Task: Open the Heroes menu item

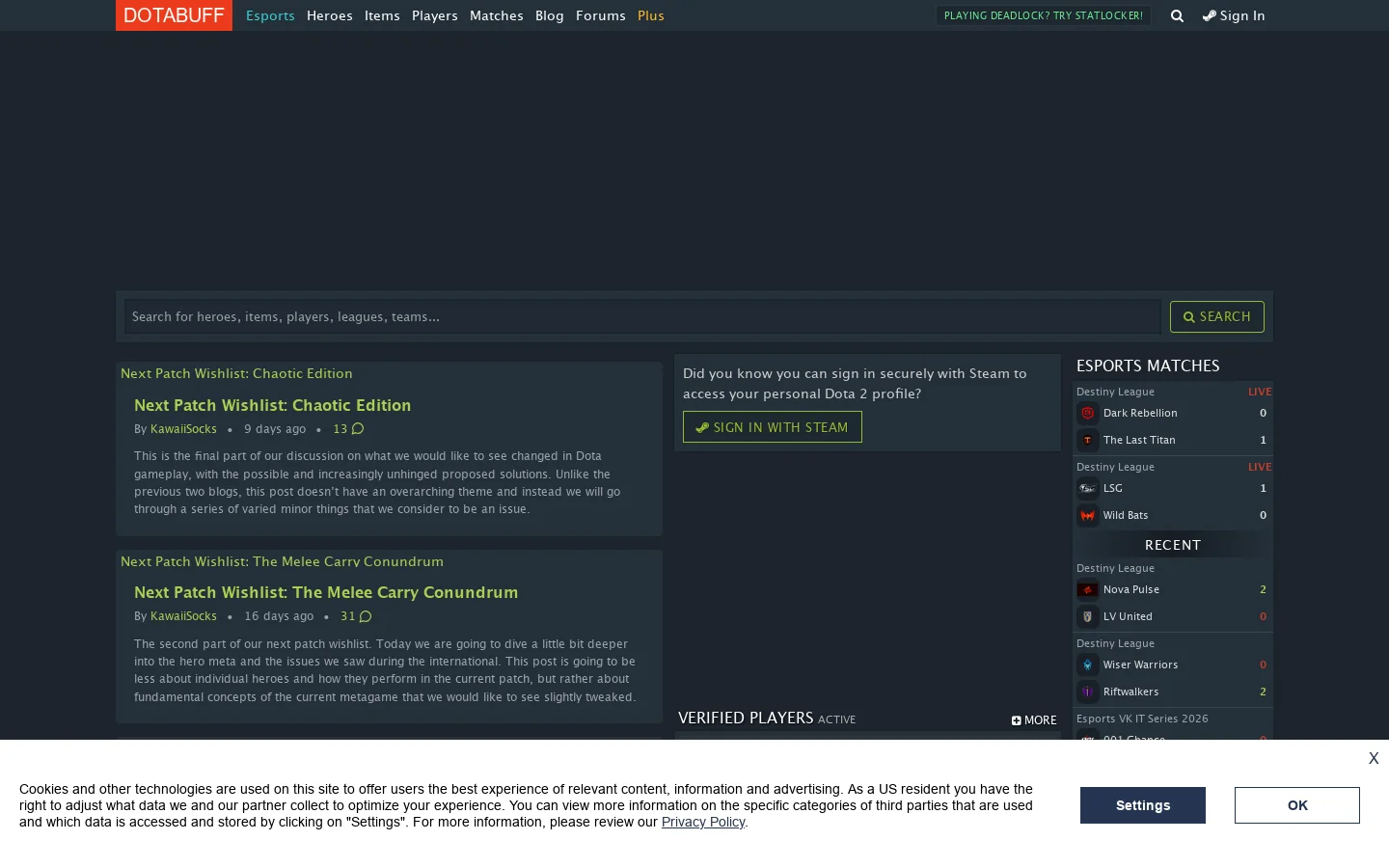Action: pos(330,15)
